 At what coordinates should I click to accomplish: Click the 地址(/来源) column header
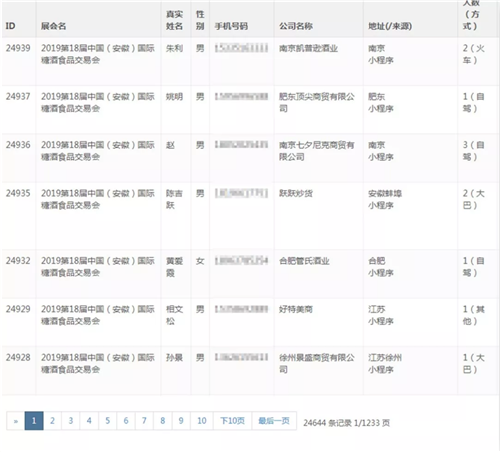pyautogui.click(x=390, y=26)
